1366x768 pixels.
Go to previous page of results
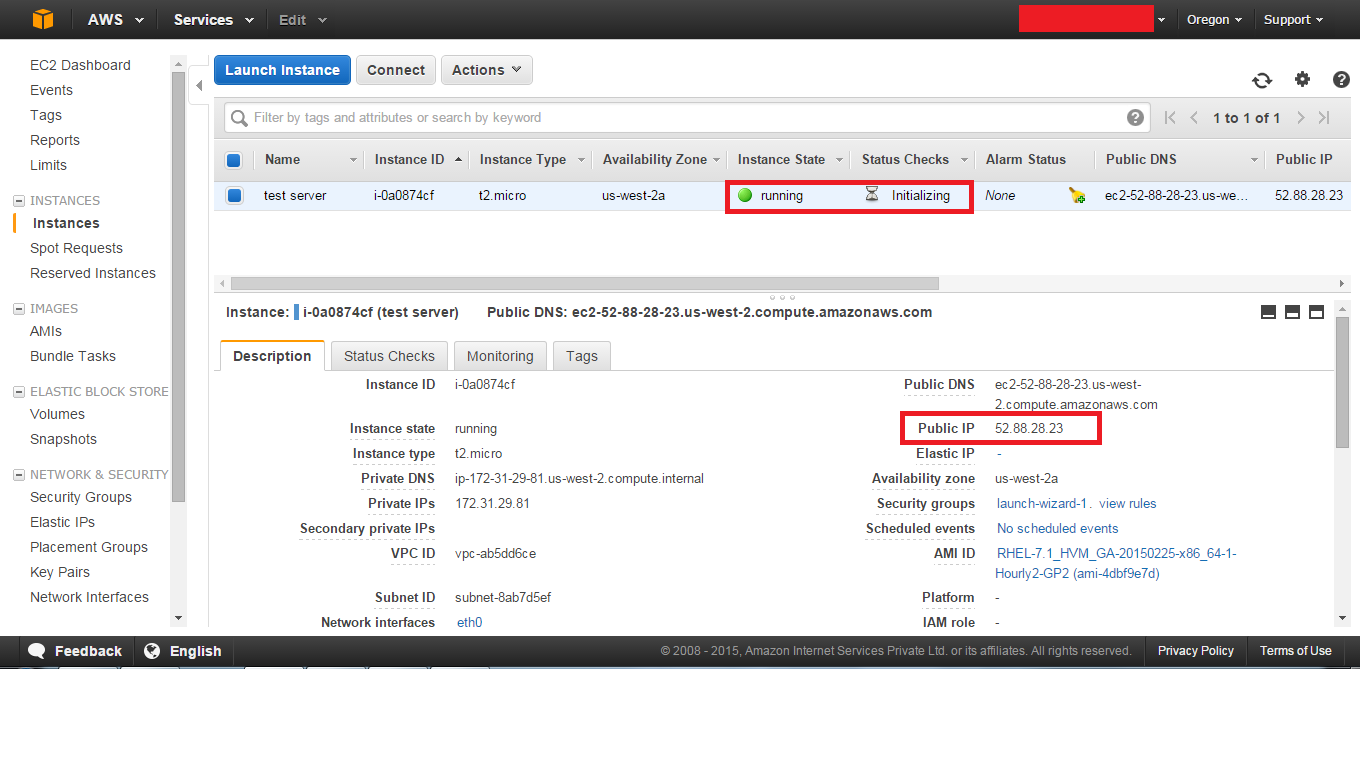pyautogui.click(x=1194, y=118)
